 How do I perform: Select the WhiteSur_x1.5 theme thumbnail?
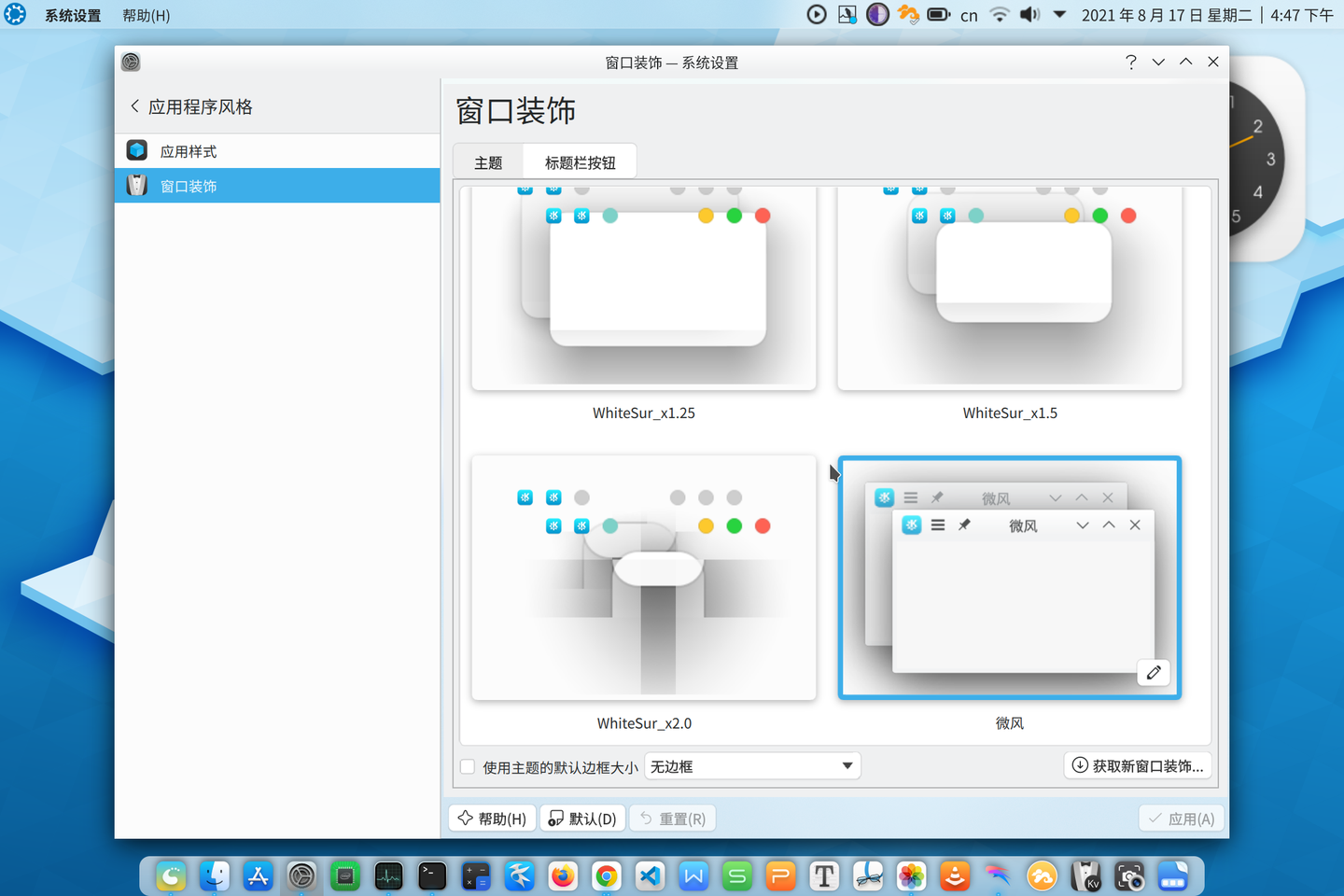pos(1010,287)
